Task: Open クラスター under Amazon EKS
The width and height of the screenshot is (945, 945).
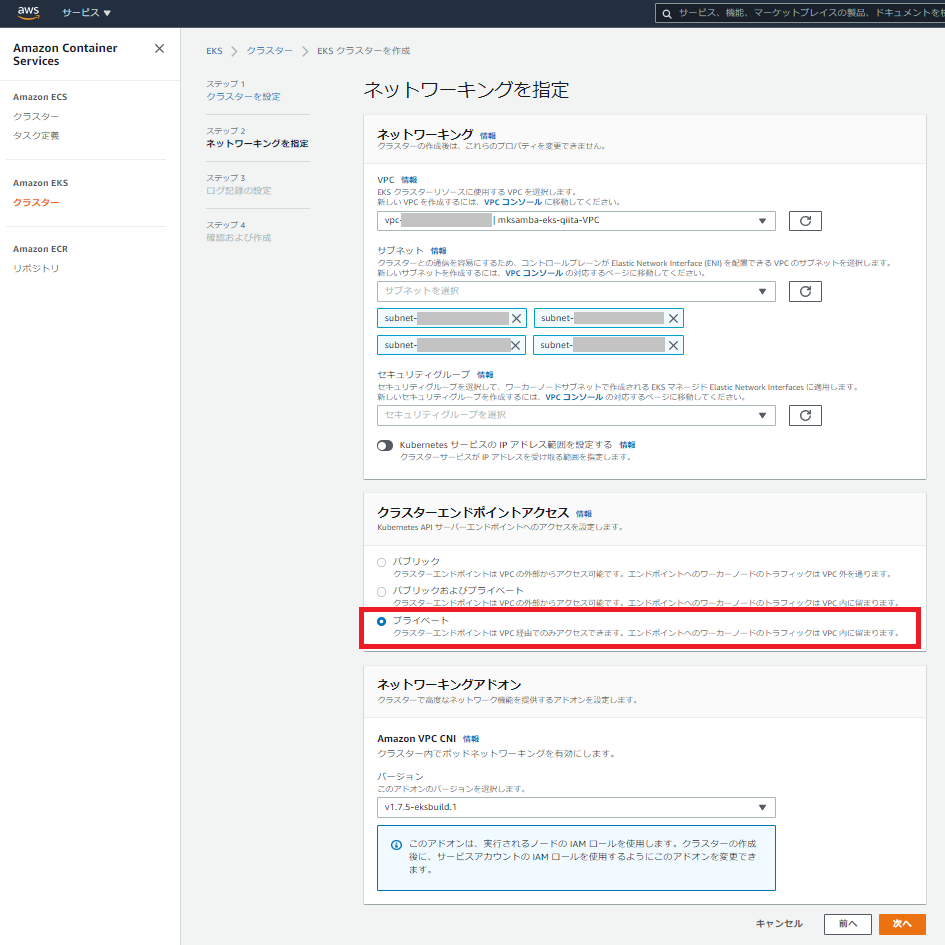Action: pos(36,202)
